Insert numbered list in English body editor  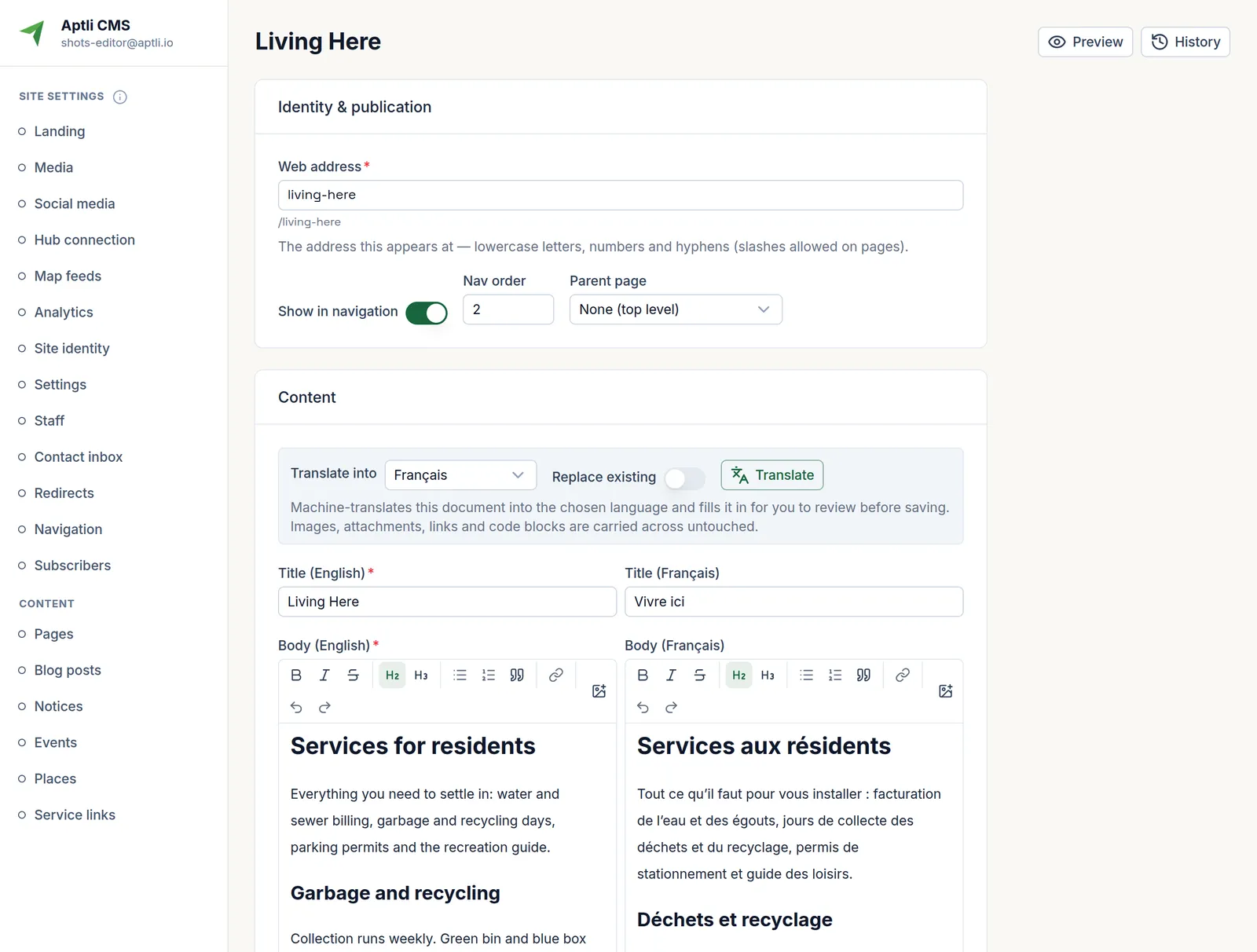point(489,676)
